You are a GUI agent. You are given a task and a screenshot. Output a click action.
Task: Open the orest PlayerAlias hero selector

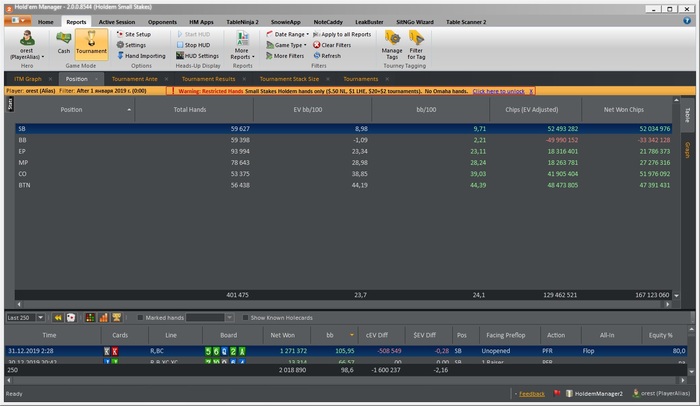click(27, 45)
